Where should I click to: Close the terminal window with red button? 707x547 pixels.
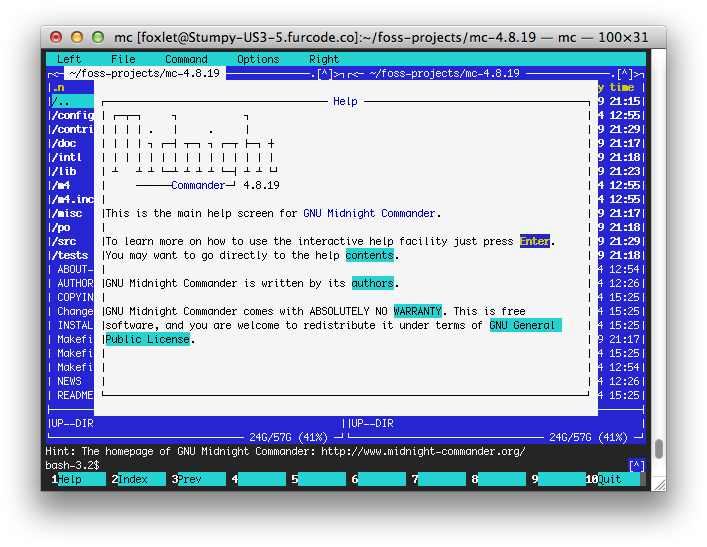56,37
